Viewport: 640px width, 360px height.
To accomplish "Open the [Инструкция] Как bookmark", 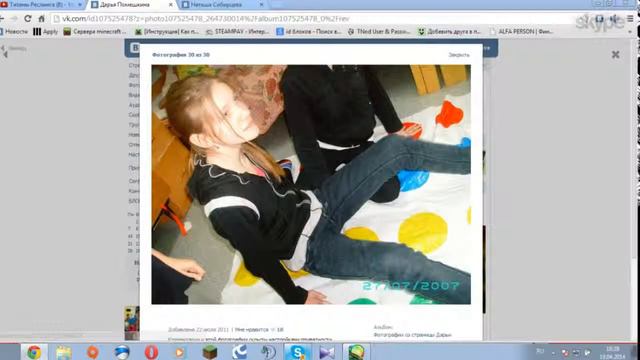I will (167, 31).
